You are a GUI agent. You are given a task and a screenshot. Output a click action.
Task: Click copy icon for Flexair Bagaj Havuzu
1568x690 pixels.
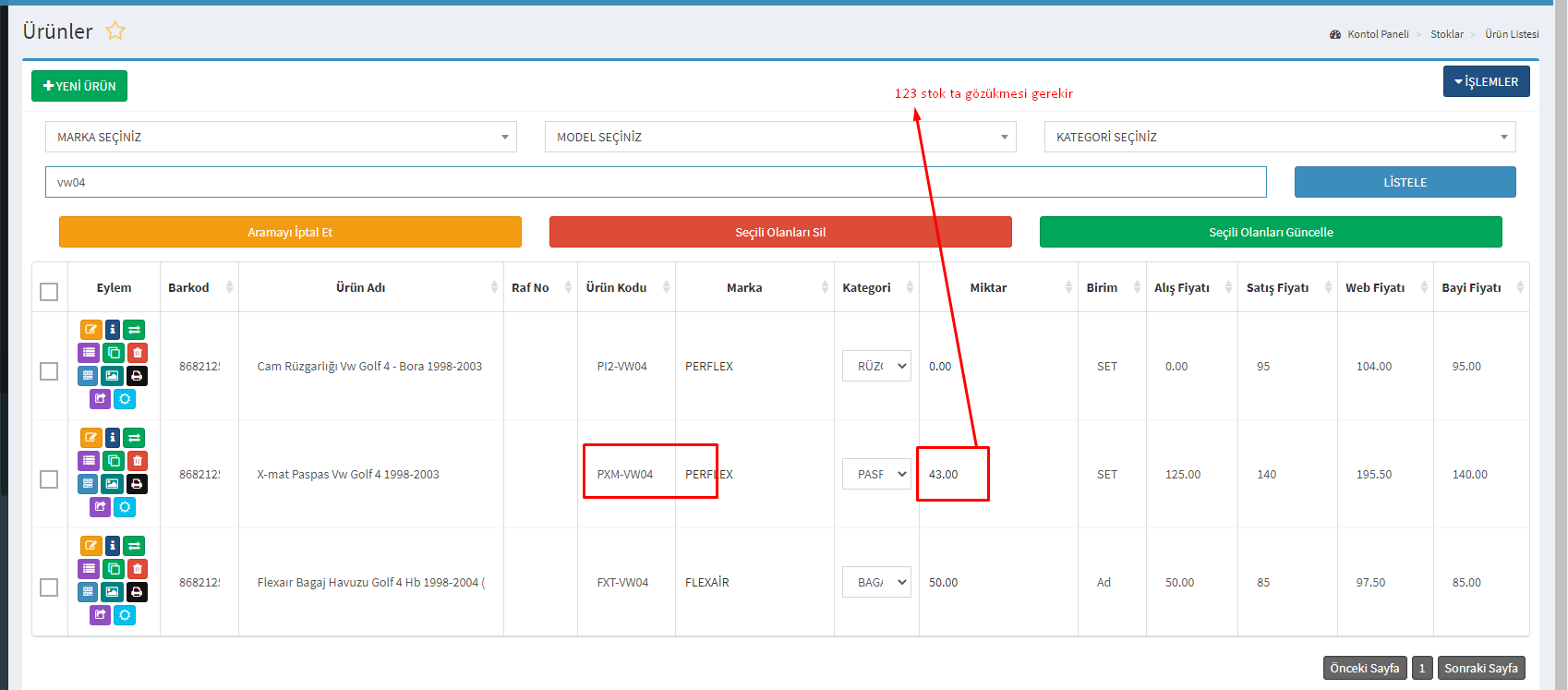tap(113, 569)
